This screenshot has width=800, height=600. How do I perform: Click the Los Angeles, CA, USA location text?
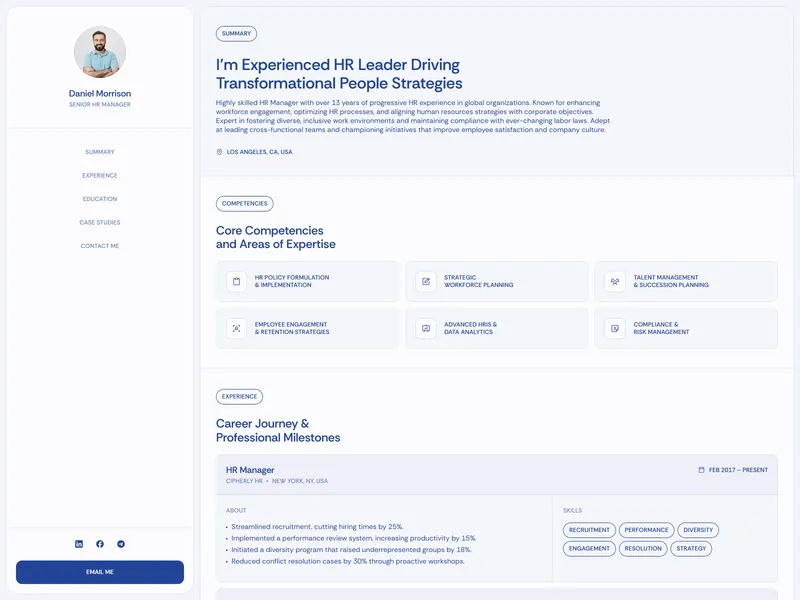pos(259,152)
